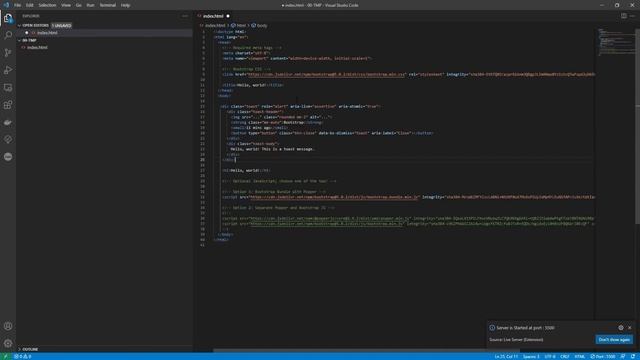This screenshot has width=640, height=360.
Task: Click the editor minimap
Action: pos(615,41)
